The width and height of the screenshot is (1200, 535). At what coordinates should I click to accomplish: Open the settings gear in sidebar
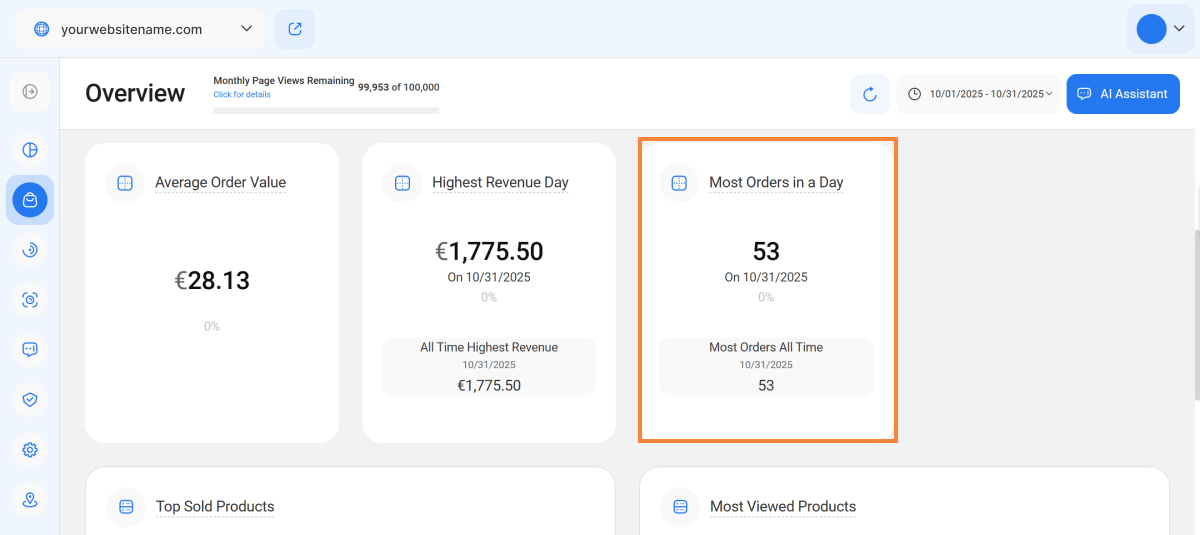(x=30, y=450)
